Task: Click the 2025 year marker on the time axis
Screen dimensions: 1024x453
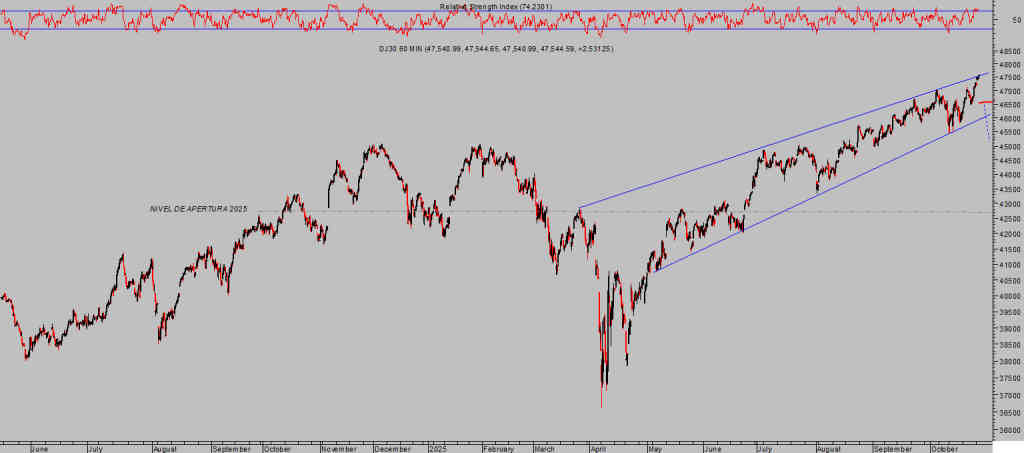Action: (438, 449)
